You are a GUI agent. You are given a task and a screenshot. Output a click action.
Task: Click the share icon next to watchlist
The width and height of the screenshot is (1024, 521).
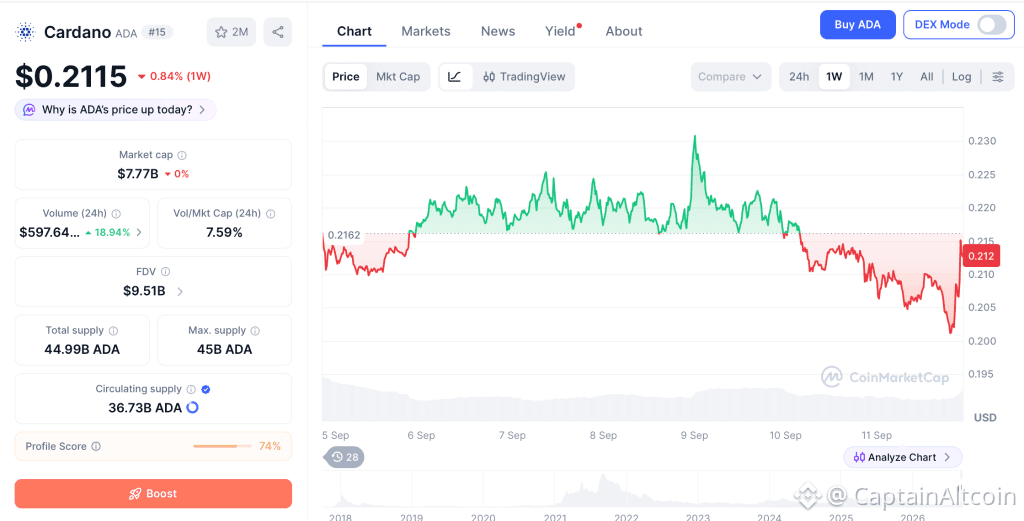coord(278,32)
